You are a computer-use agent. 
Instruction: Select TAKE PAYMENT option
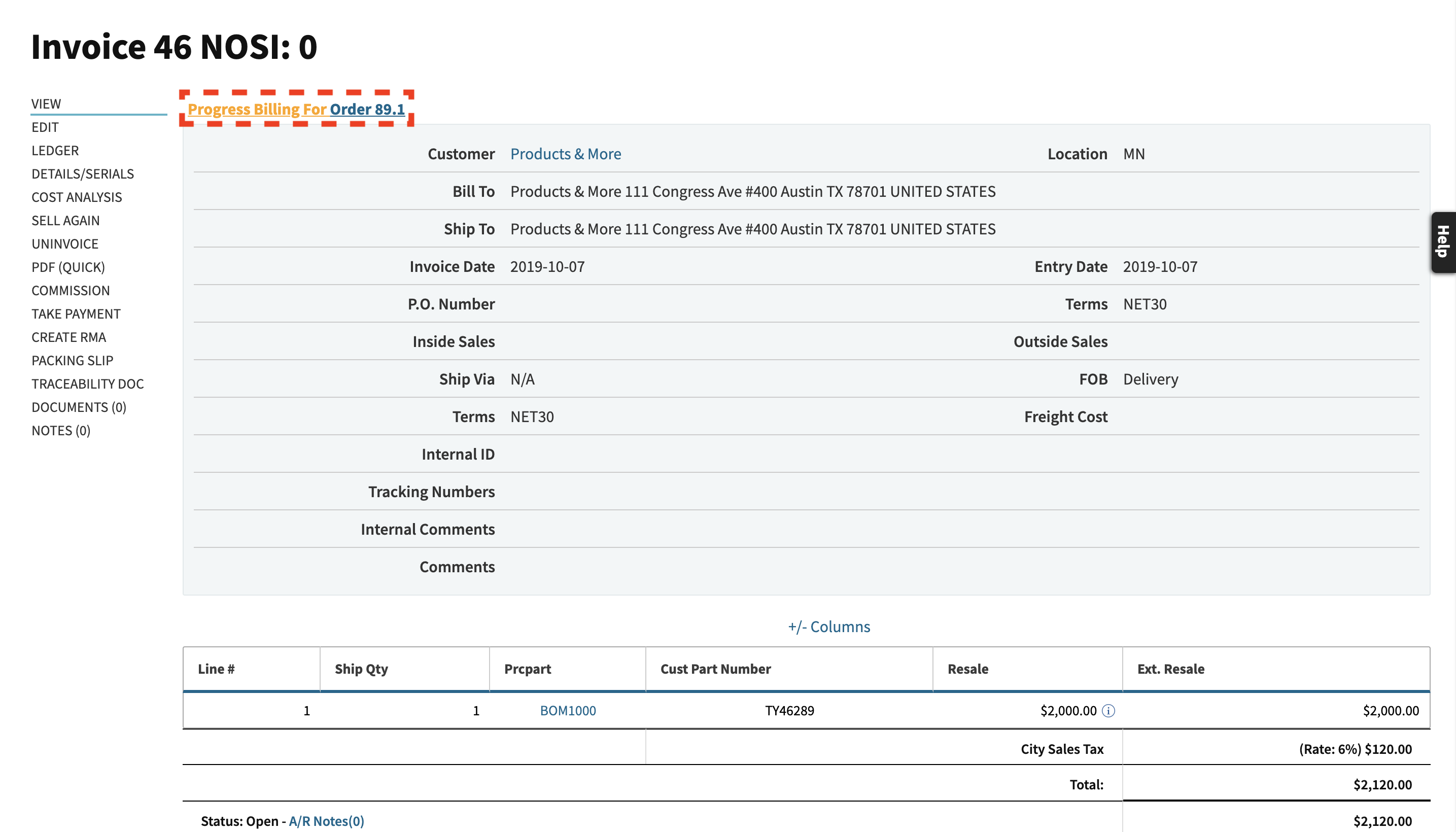coord(76,313)
